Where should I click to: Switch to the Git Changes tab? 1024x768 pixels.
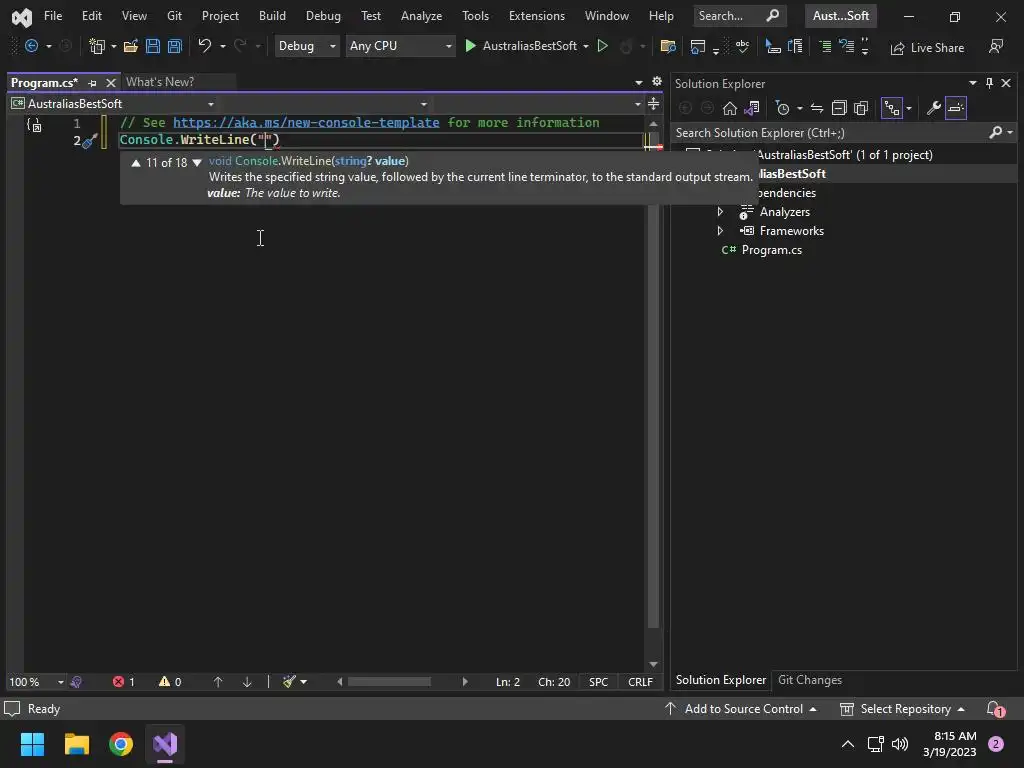point(810,680)
